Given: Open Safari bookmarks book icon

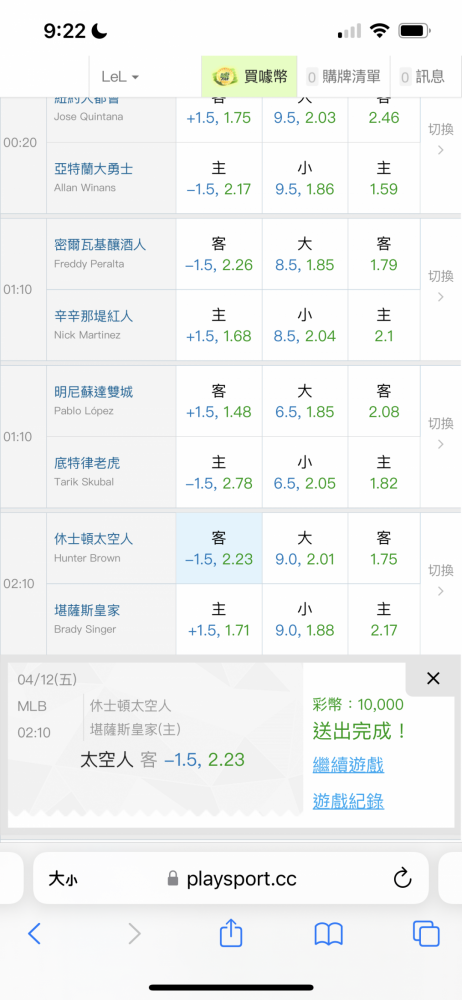Looking at the screenshot, I should pyautogui.click(x=329, y=934).
